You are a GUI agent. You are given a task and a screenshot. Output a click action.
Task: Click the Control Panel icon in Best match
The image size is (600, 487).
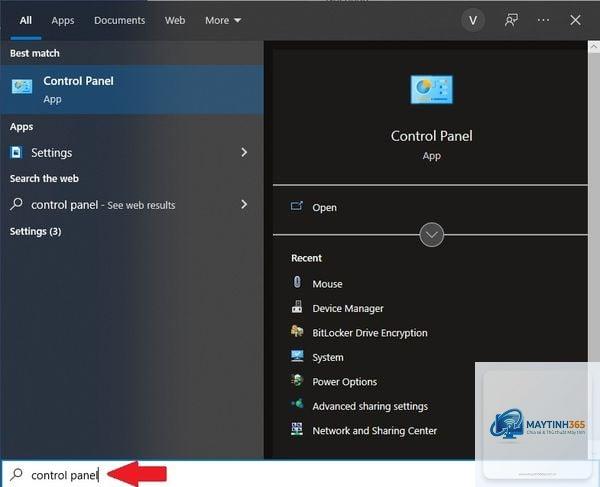coord(22,86)
